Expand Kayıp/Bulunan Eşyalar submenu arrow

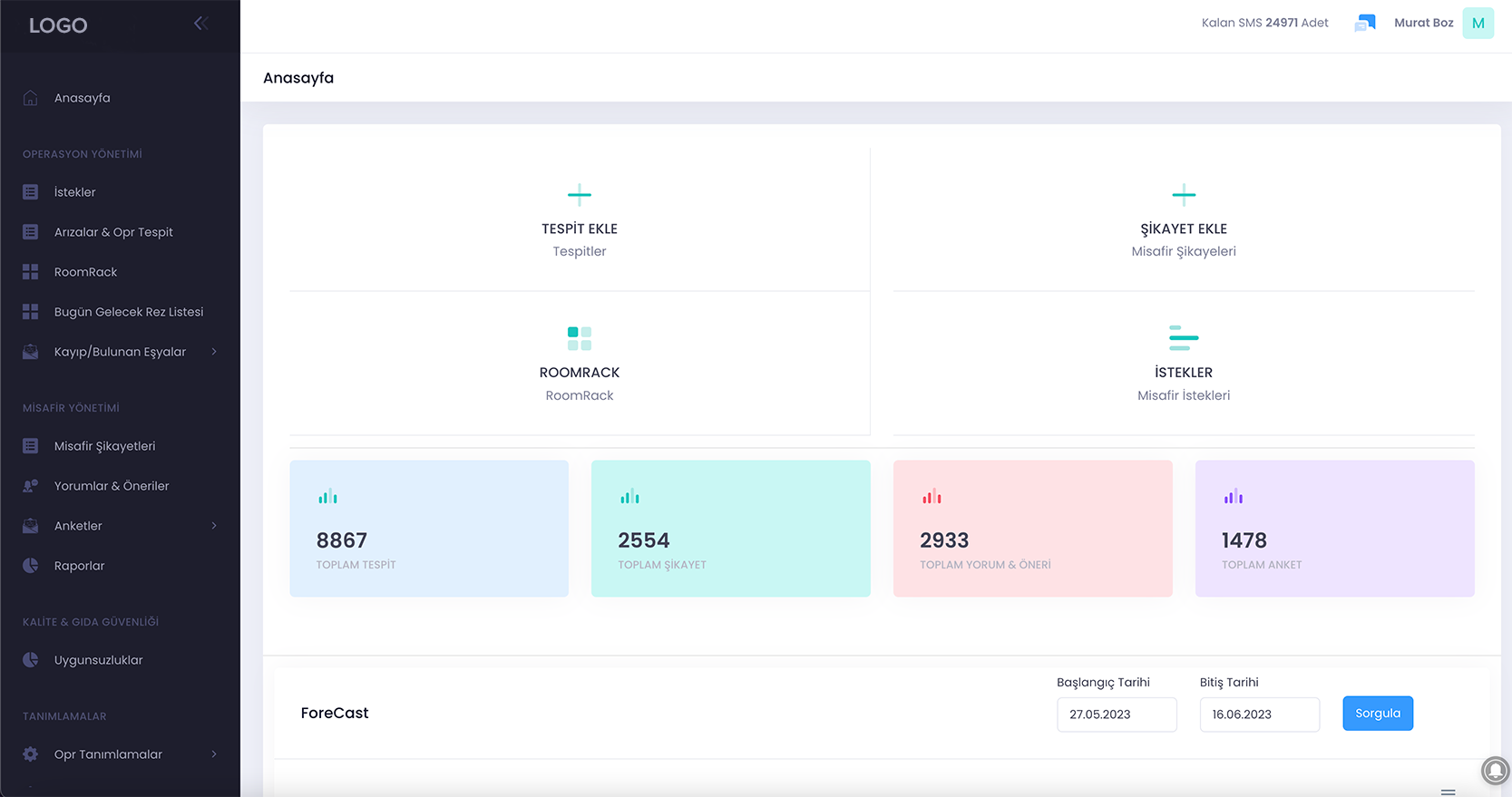(214, 352)
